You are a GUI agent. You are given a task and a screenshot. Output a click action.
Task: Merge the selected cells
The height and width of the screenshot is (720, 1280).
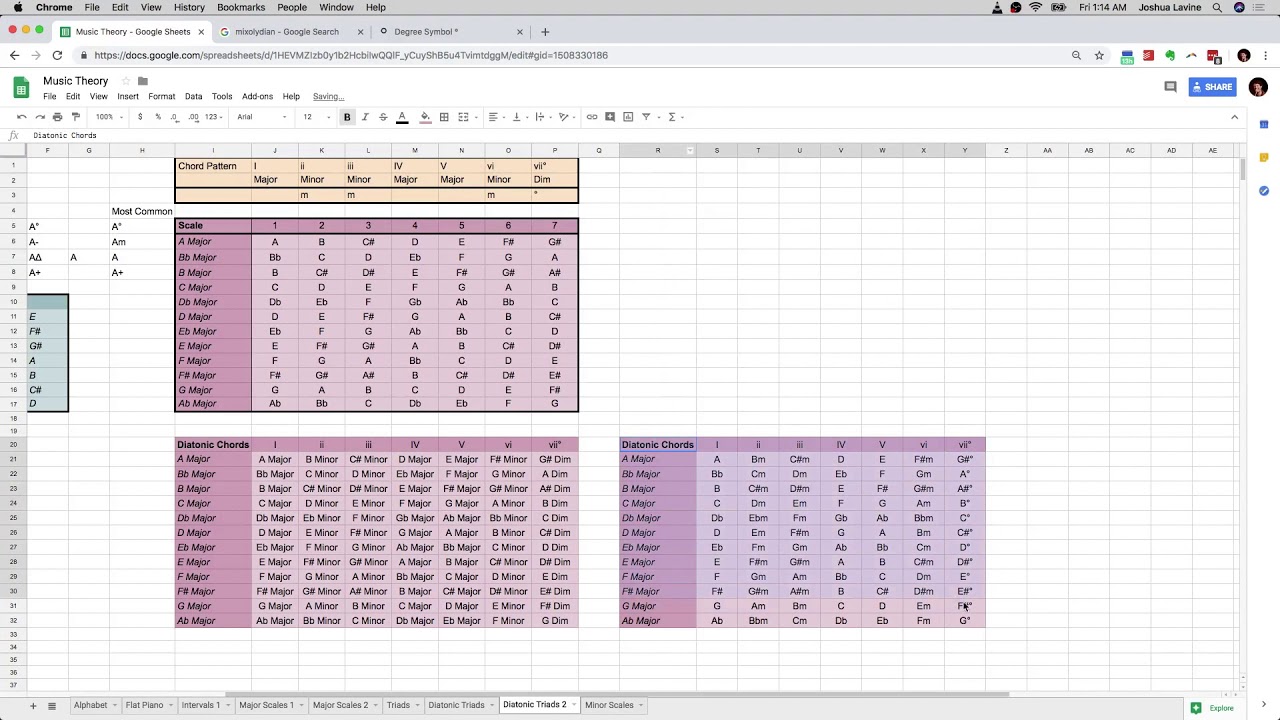point(463,117)
